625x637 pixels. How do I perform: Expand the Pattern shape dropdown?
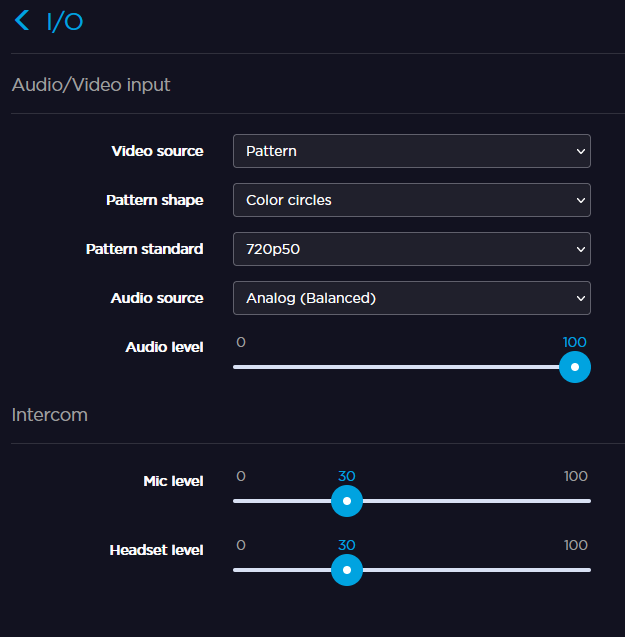[x=411, y=200]
